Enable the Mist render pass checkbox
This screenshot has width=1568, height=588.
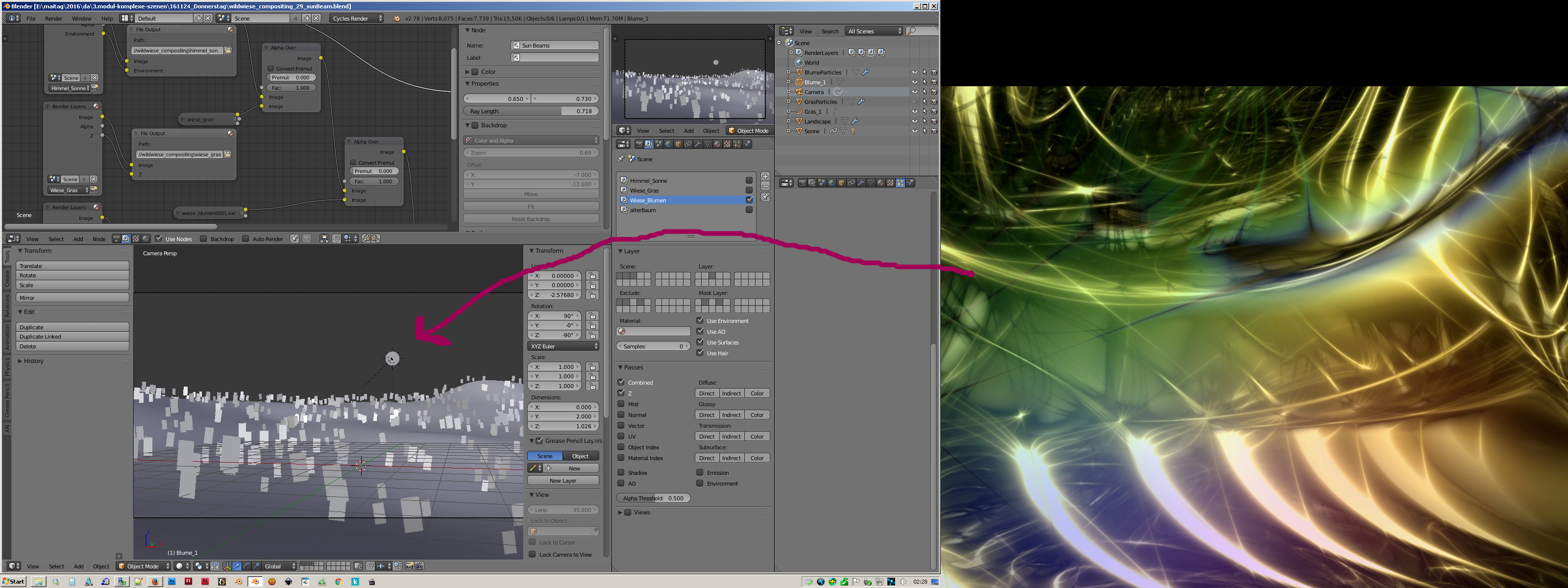click(x=621, y=404)
